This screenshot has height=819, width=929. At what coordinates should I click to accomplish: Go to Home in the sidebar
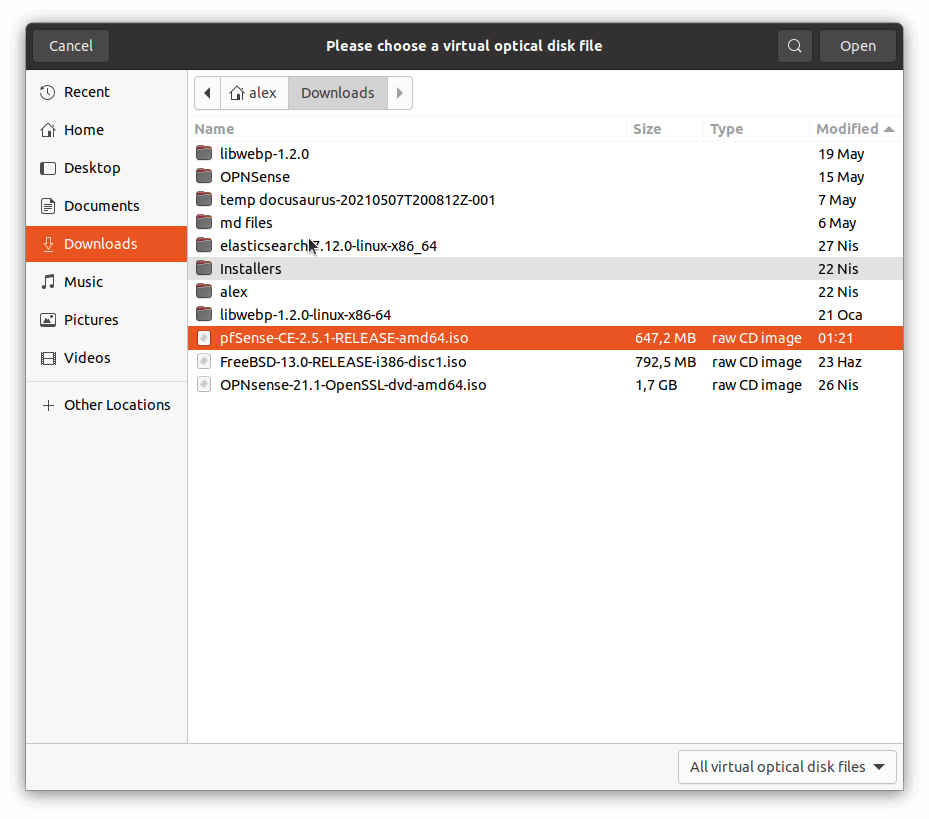click(x=84, y=130)
